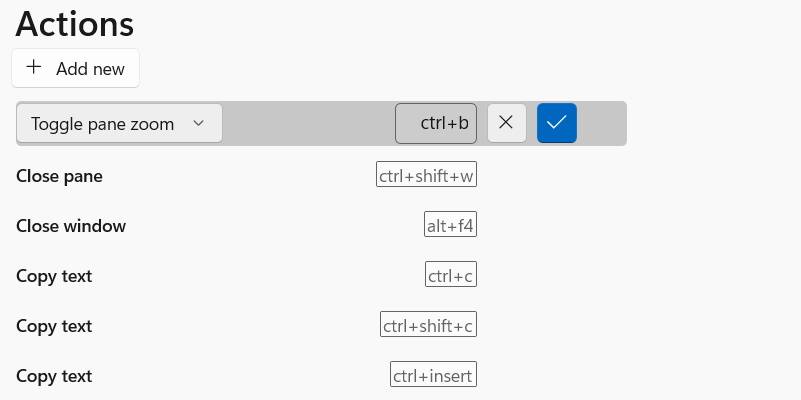The width and height of the screenshot is (801, 400).
Task: Click the ctrl+shift+w key binding
Action: tap(426, 175)
